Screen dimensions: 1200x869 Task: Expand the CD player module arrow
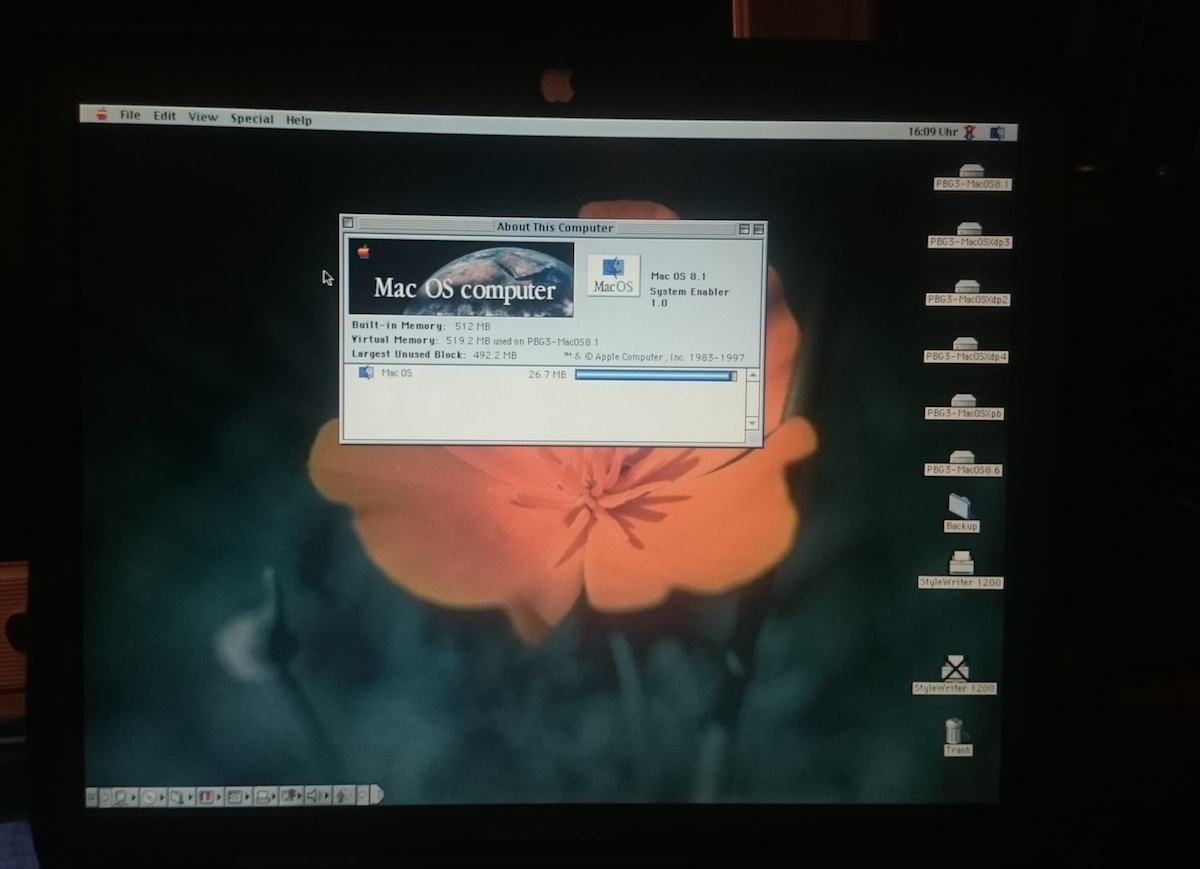click(162, 797)
